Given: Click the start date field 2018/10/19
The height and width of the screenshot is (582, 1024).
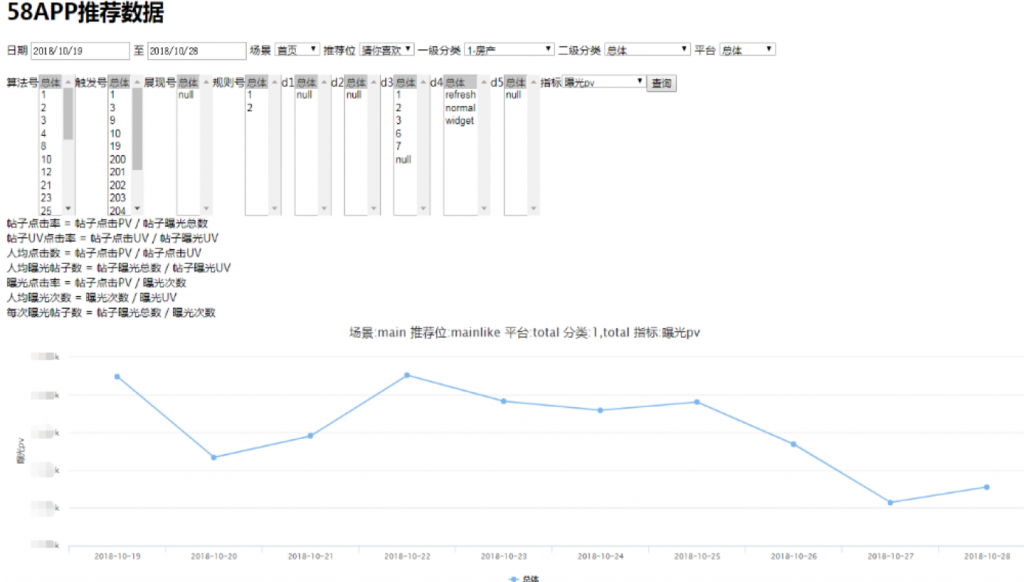Looking at the screenshot, I should [x=80, y=50].
